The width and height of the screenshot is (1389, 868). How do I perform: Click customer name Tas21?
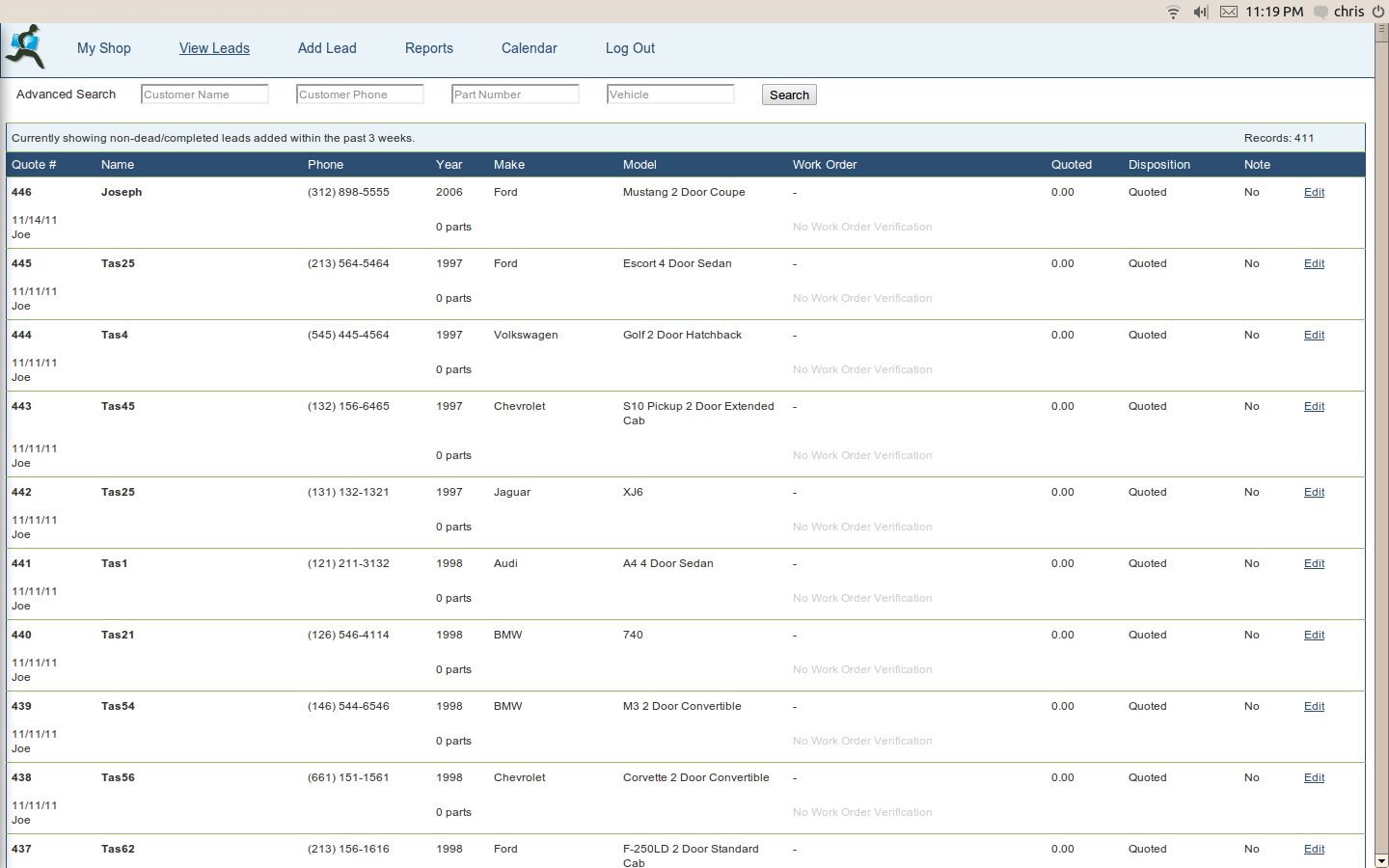118,635
